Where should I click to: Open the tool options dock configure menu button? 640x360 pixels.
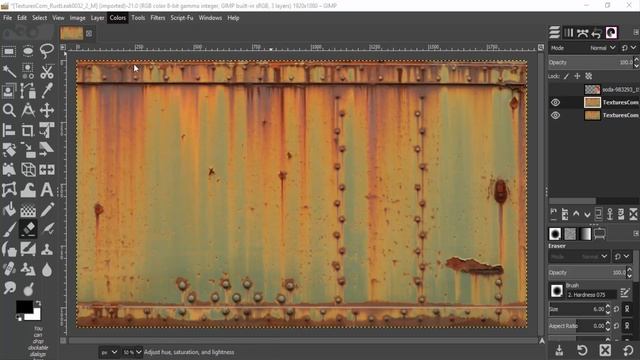[x=636, y=233]
